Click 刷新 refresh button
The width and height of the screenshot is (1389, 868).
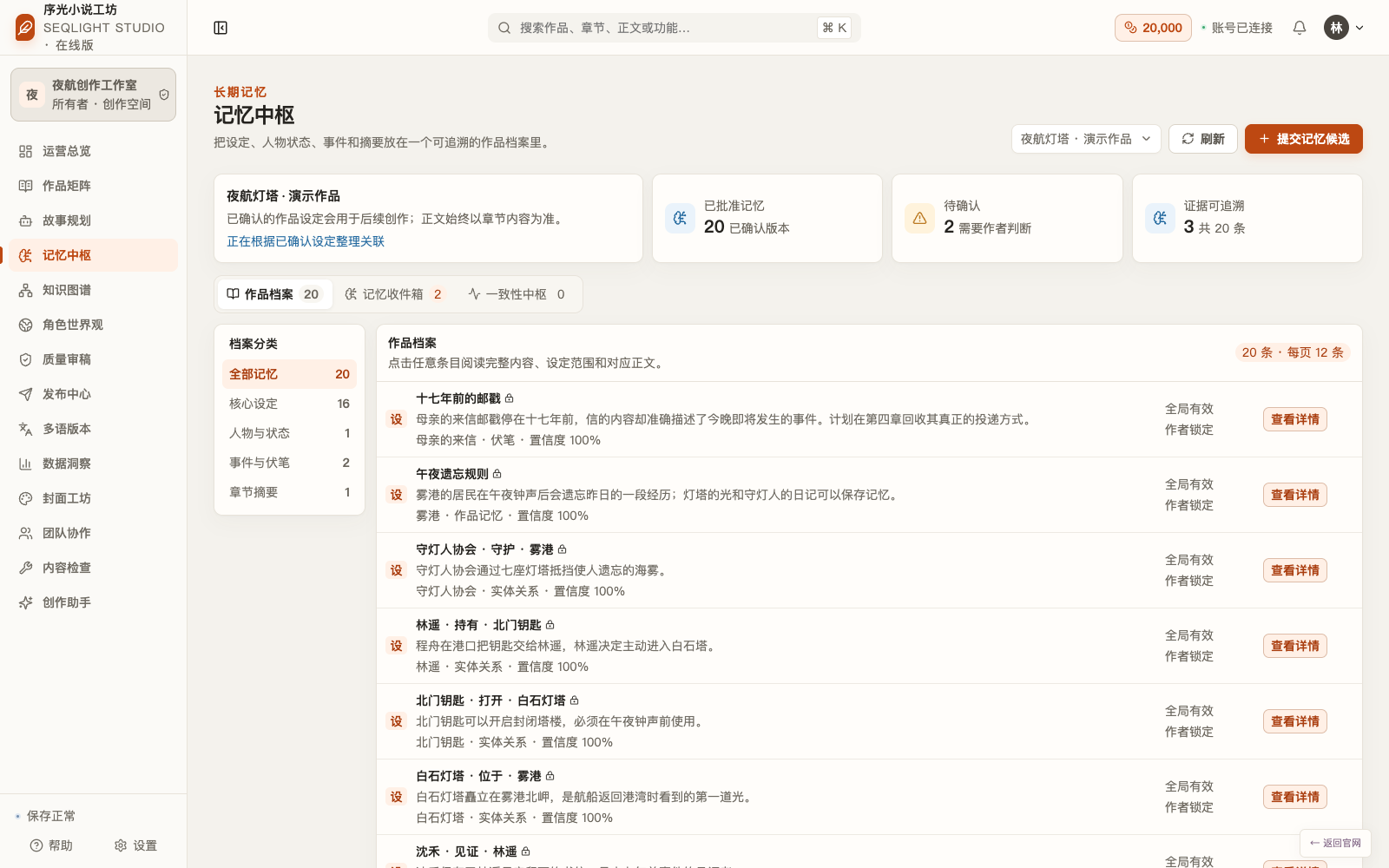(x=1203, y=139)
